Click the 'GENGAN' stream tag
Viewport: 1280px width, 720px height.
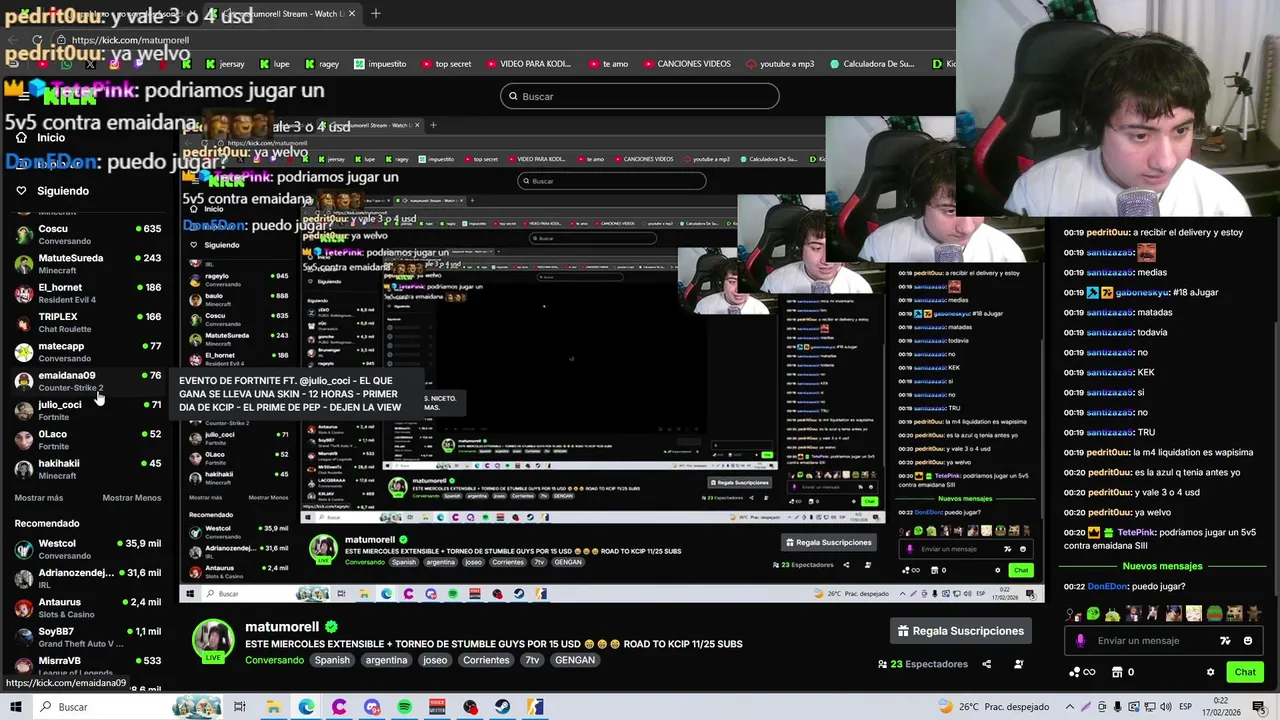tap(575, 660)
